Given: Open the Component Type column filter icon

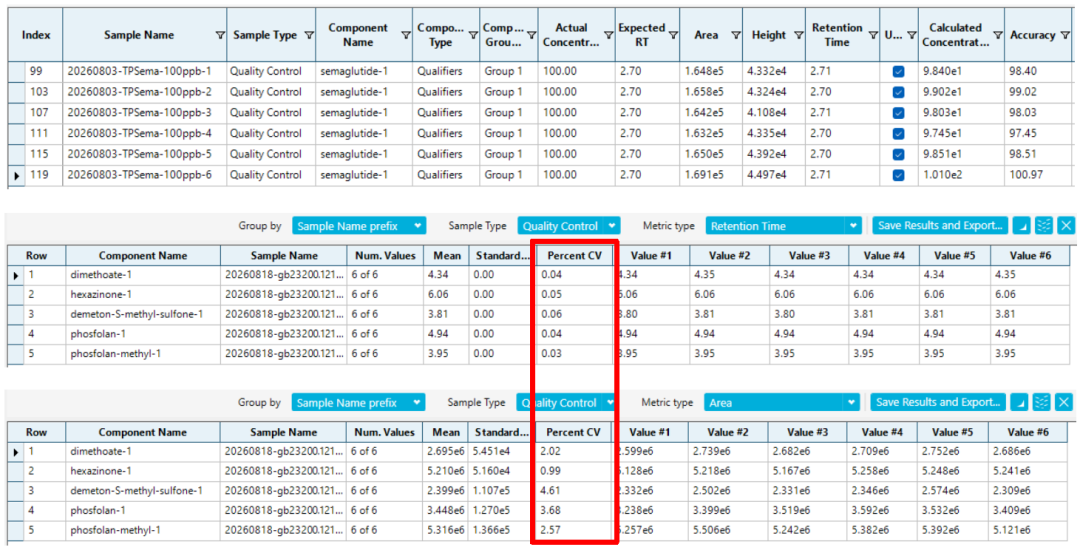Looking at the screenshot, I should click(473, 35).
